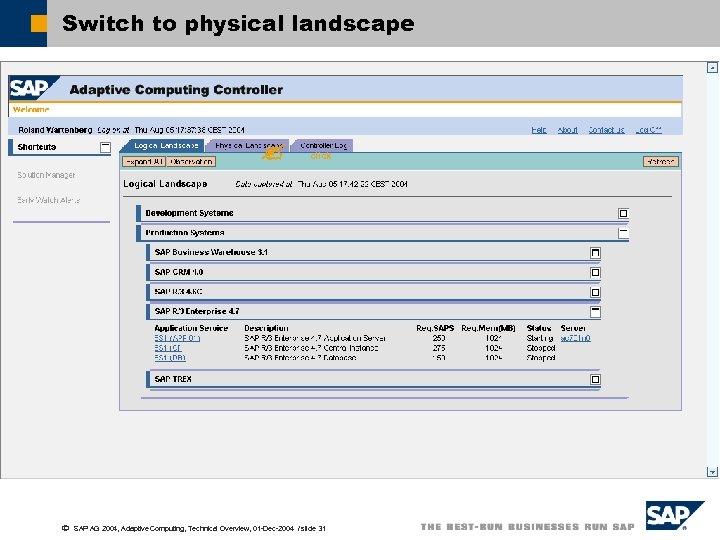The height and width of the screenshot is (540, 720).
Task: Click the Logical Landscape heading
Action: click(165, 184)
